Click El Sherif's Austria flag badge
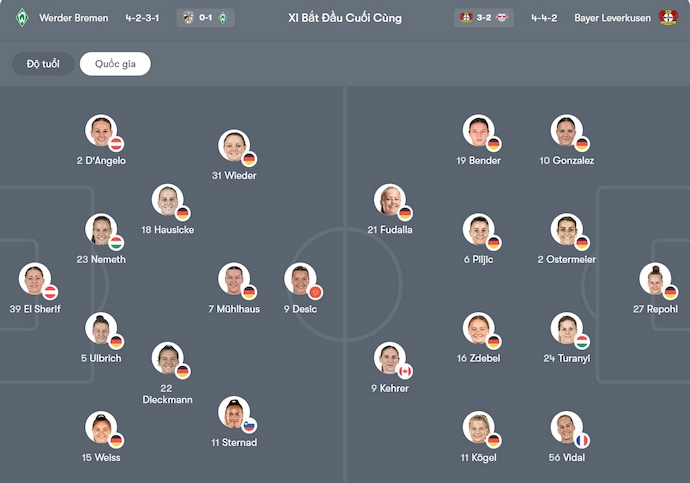 (50, 292)
